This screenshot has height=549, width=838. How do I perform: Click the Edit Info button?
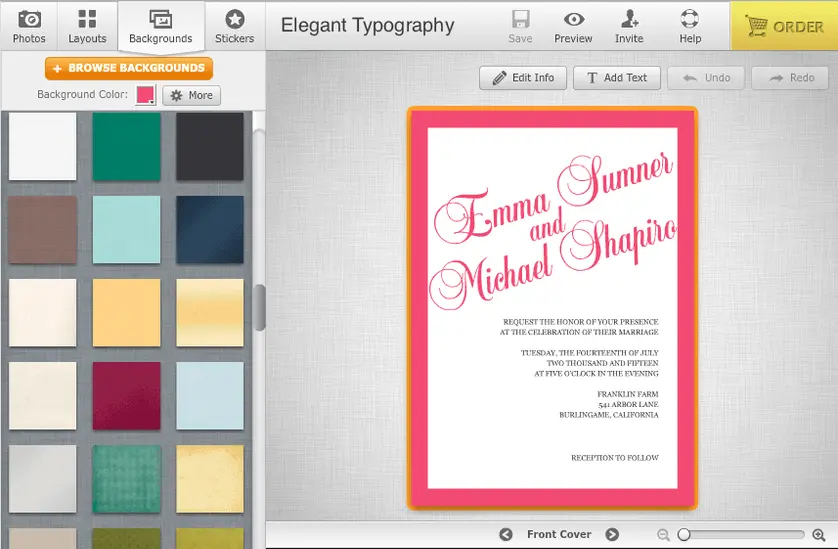pos(523,78)
